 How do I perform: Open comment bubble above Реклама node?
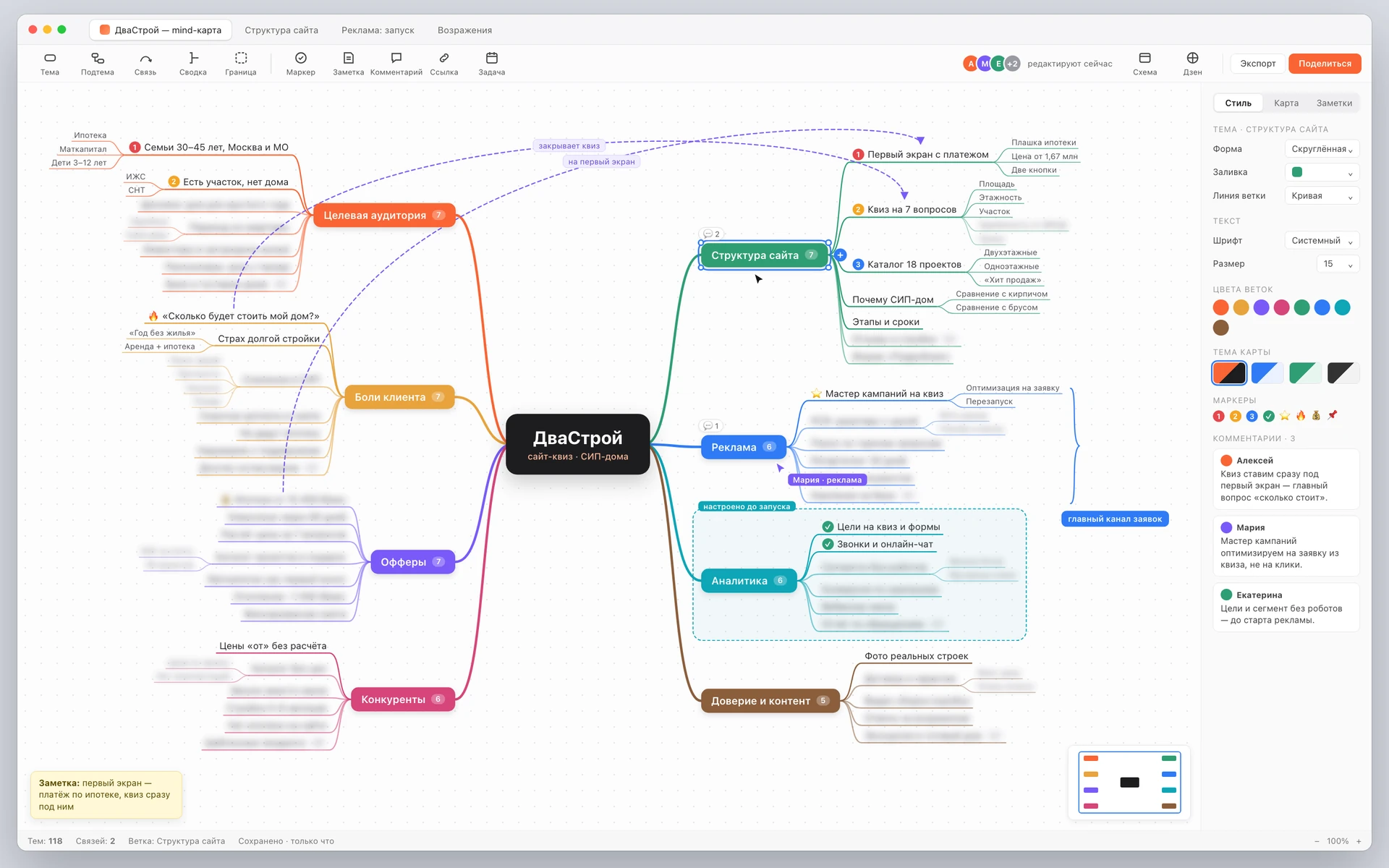click(711, 426)
